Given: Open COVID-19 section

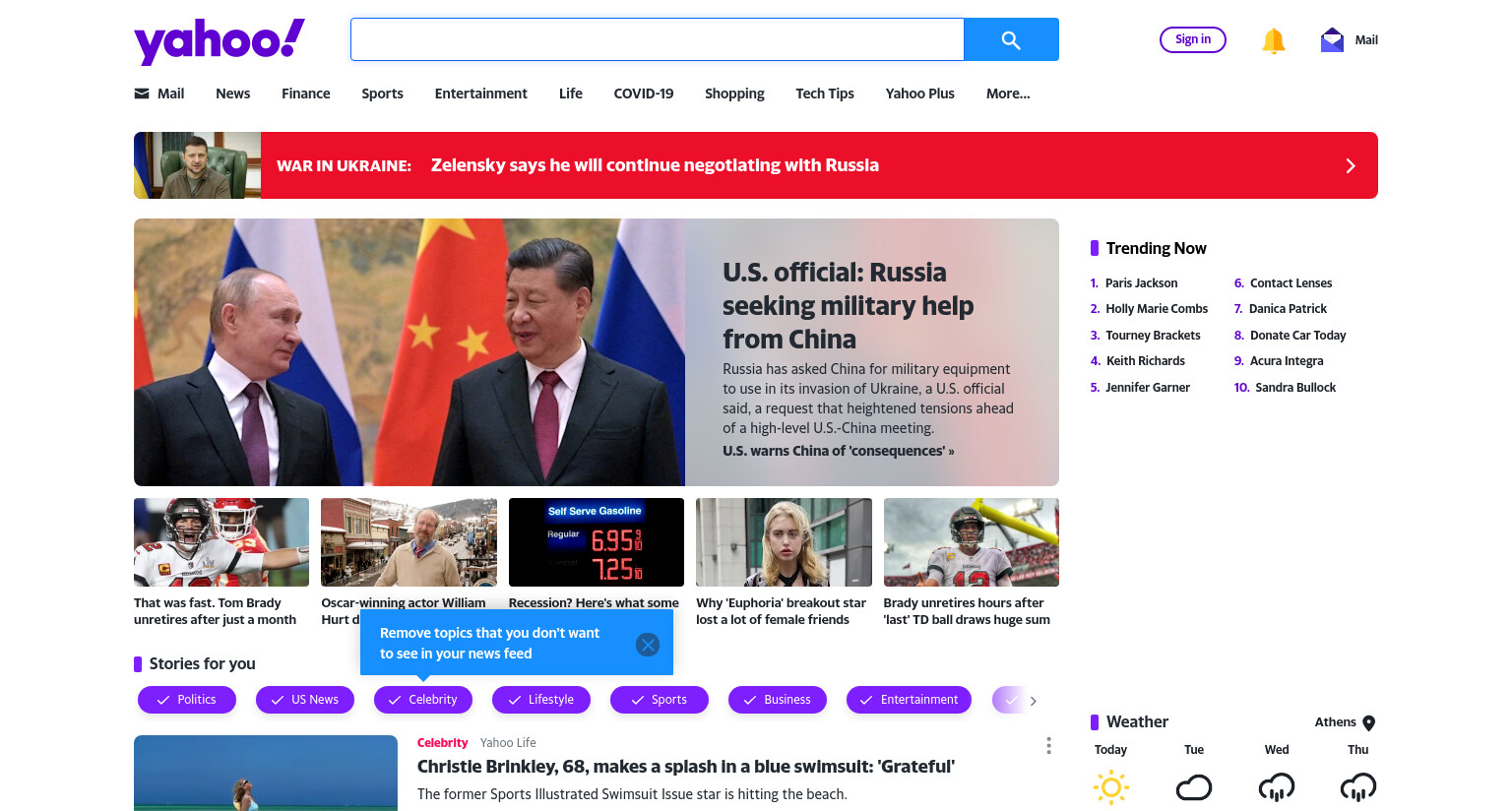Looking at the screenshot, I should 644,94.
